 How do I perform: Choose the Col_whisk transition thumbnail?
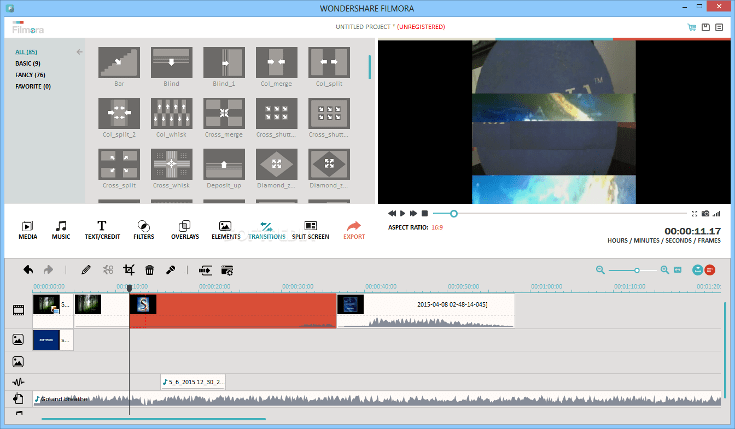click(172, 113)
